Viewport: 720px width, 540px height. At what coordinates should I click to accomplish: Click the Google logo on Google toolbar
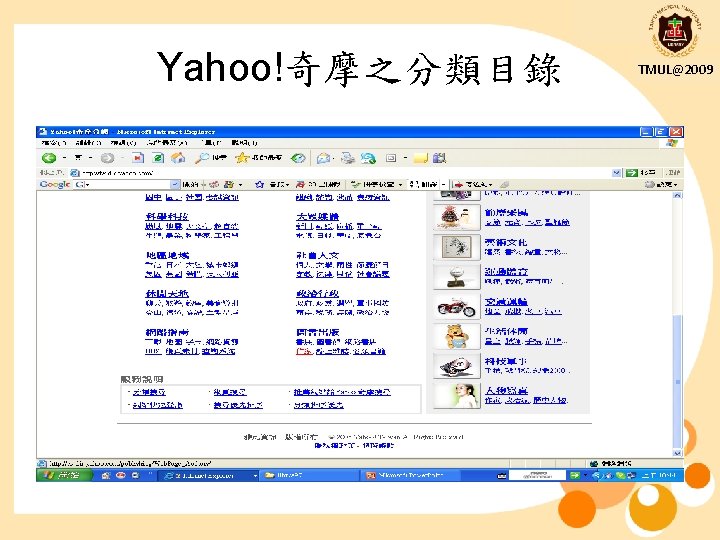[x=55, y=184]
